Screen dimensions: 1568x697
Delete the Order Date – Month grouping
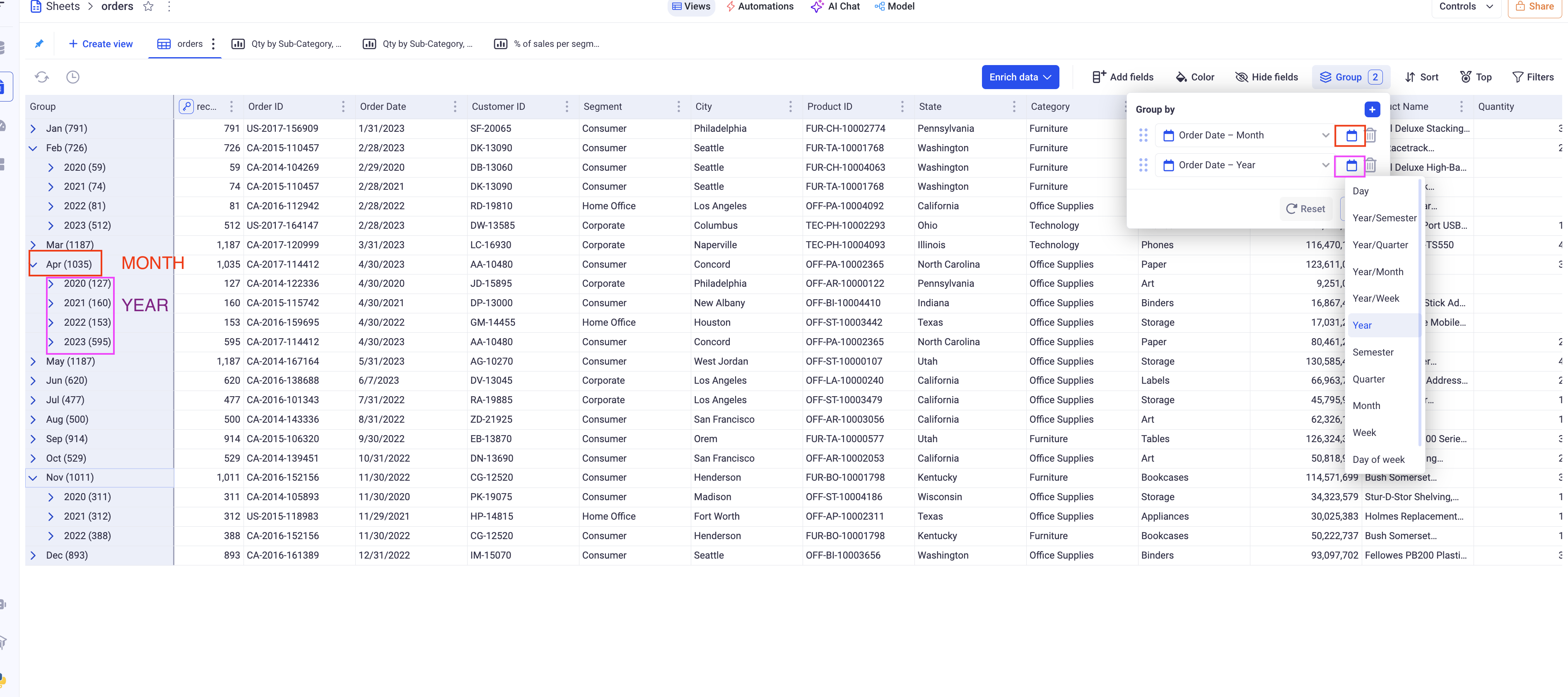pyautogui.click(x=1370, y=135)
